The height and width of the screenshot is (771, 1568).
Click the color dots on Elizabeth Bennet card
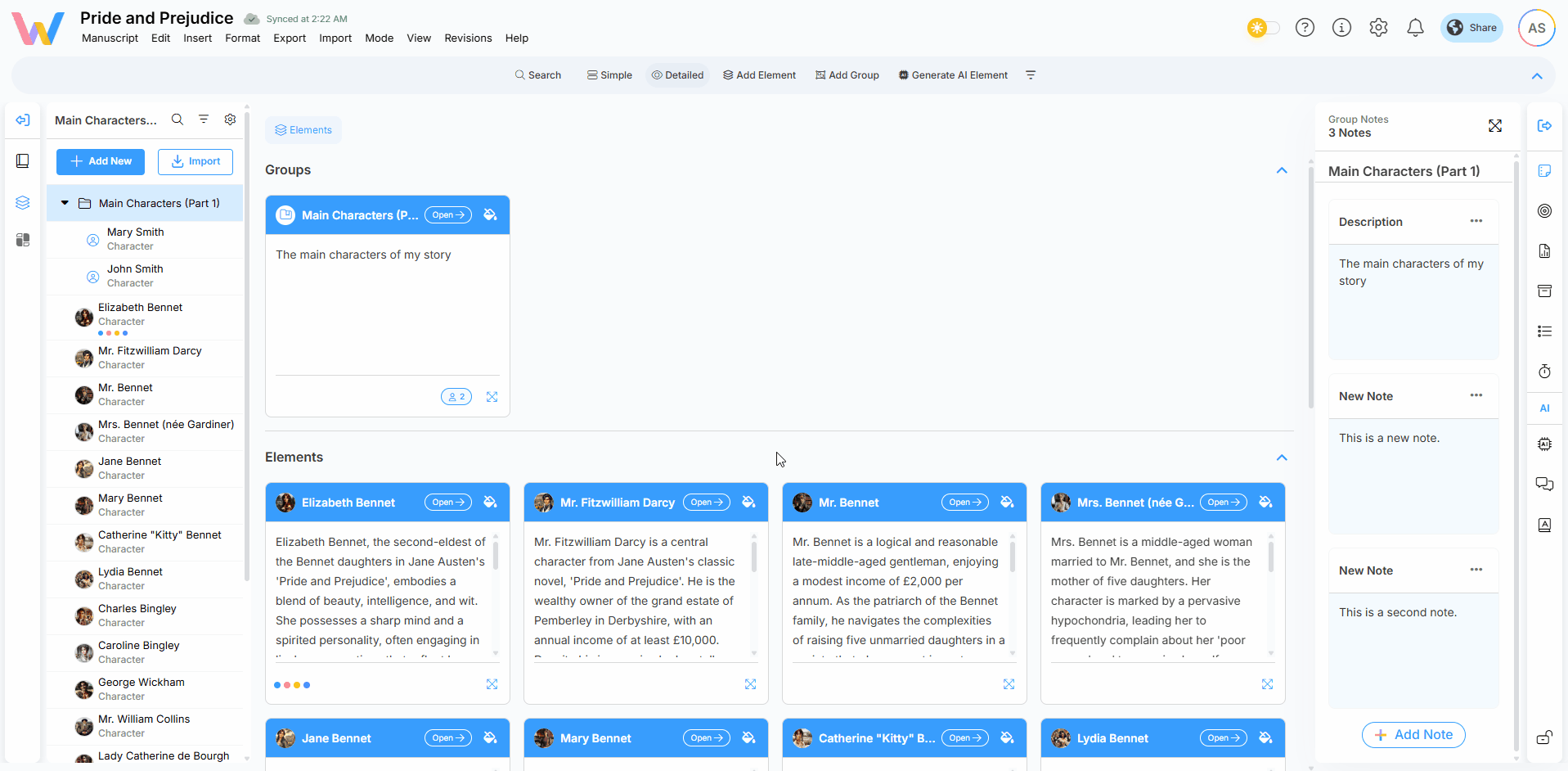pyautogui.click(x=292, y=685)
